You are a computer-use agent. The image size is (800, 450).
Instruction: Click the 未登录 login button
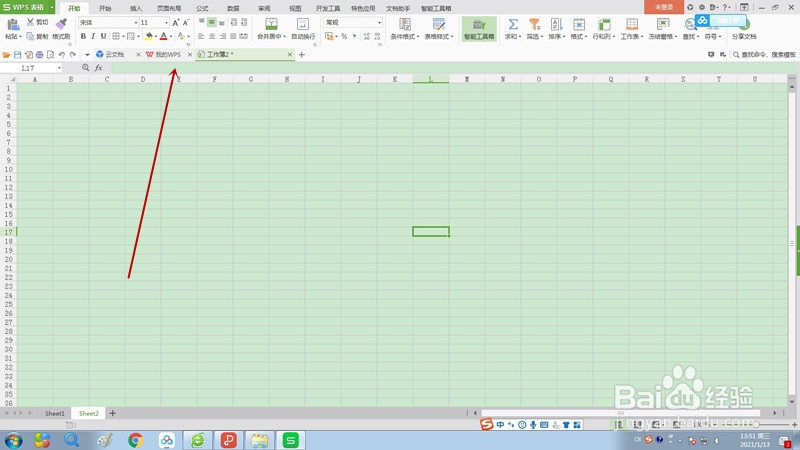[664, 7]
